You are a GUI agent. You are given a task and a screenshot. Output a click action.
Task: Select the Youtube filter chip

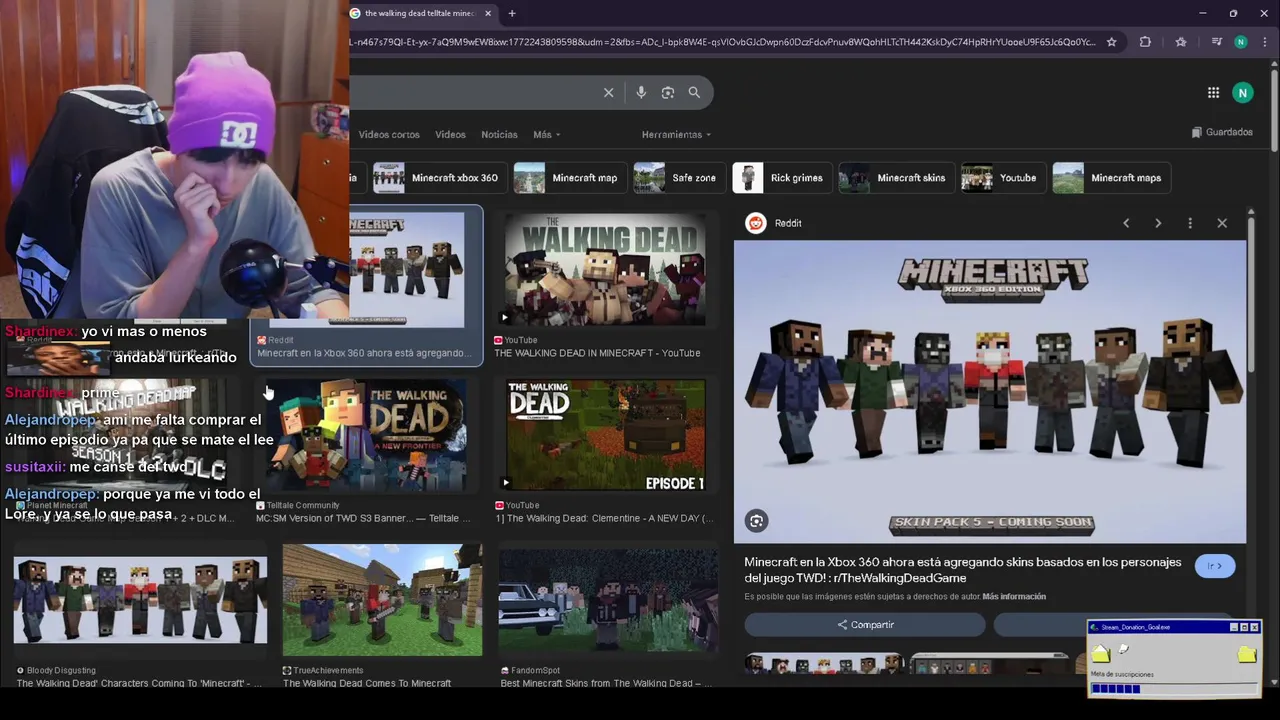tap(1002, 178)
